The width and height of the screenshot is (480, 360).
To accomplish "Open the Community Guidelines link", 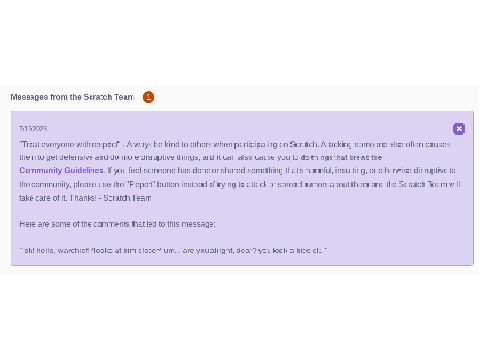I will point(62,170).
